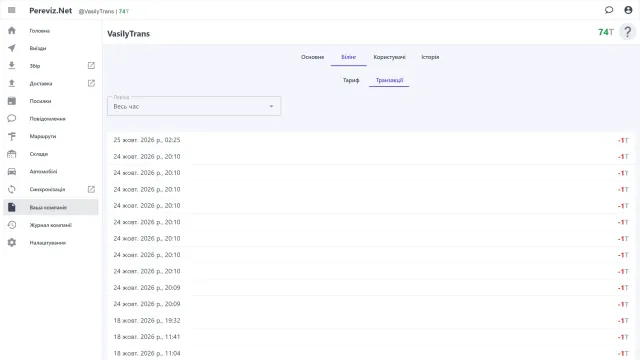Open the Тариф sub-tab
Image resolution: width=640 pixels, height=360 pixels.
351,80
